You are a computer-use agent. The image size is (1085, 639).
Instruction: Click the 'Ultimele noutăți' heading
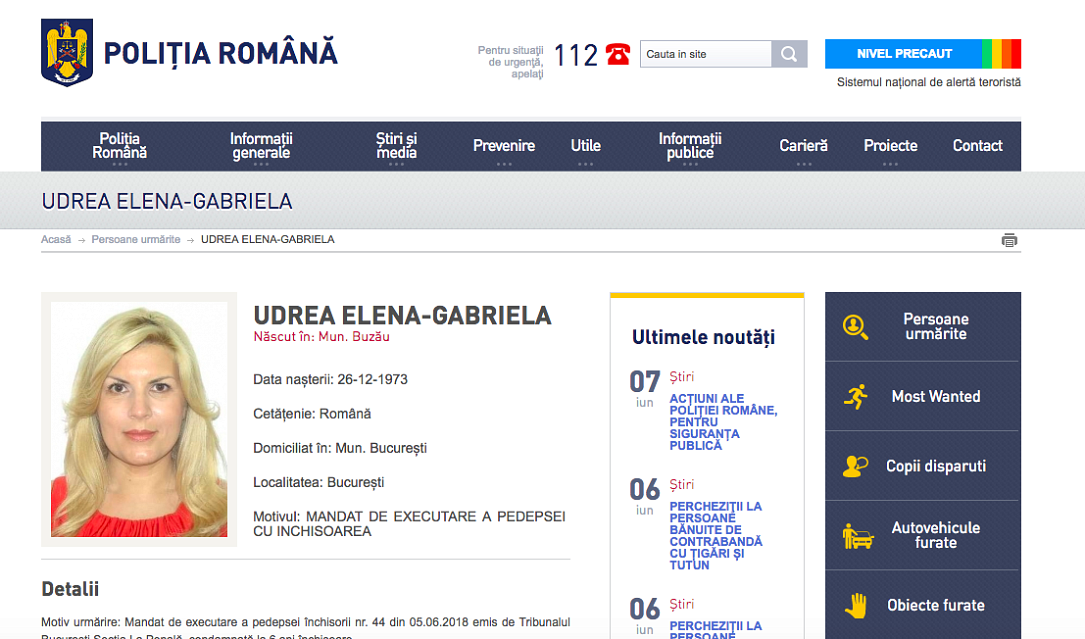tap(703, 337)
